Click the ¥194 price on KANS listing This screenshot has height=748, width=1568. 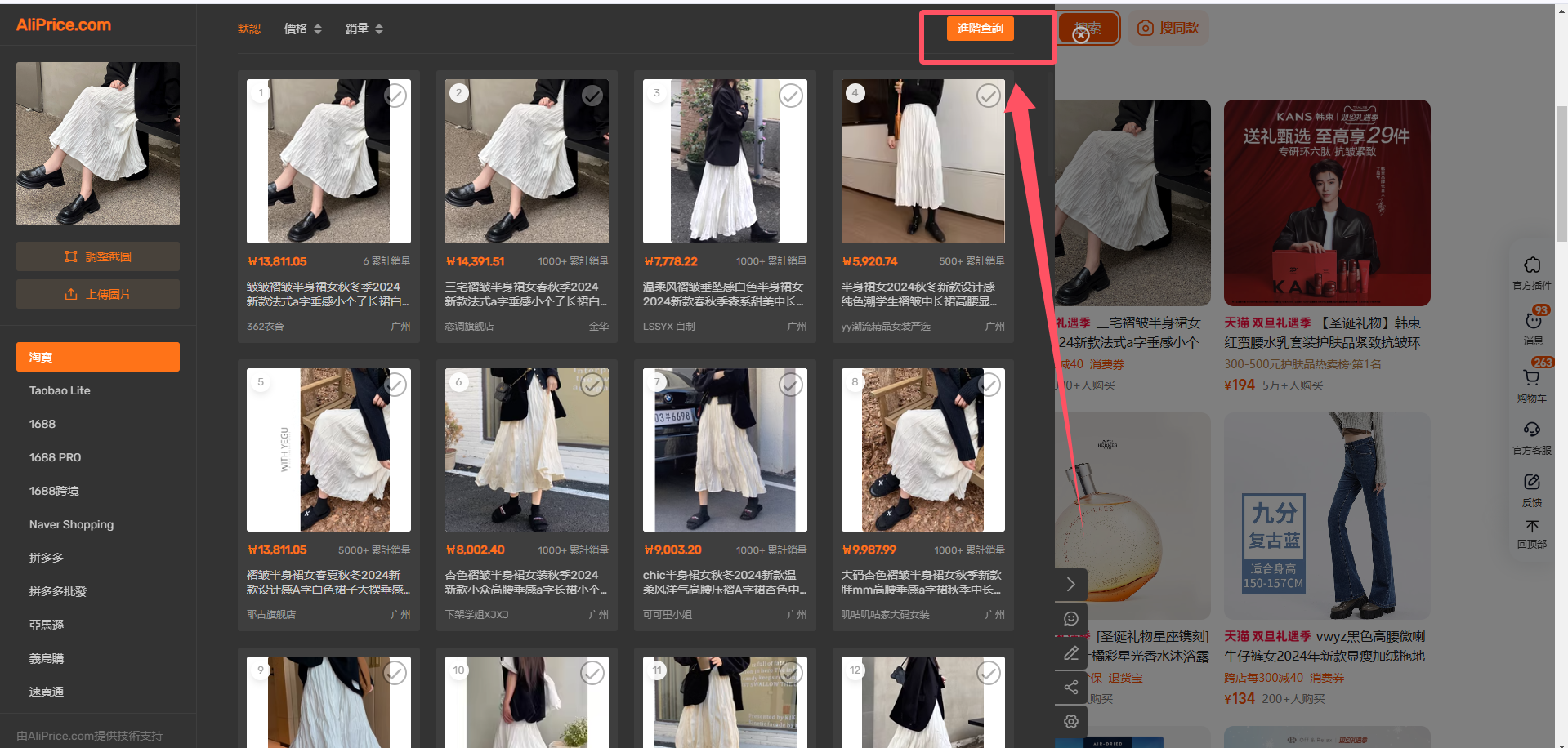(x=1239, y=385)
